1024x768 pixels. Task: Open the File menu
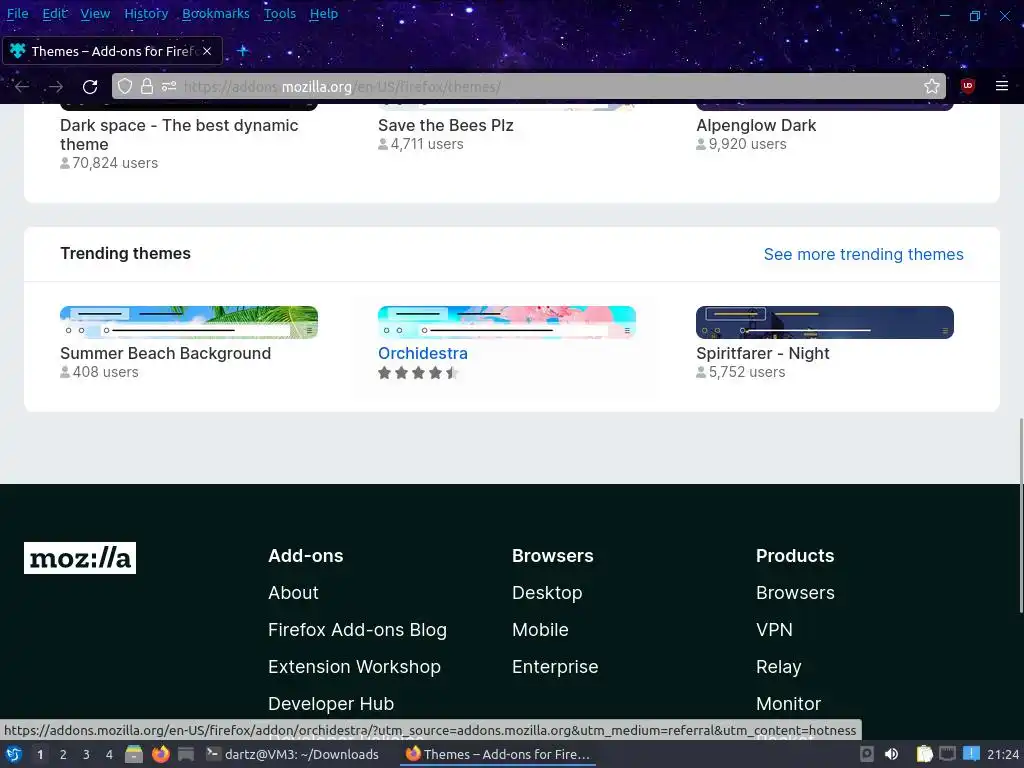point(18,13)
